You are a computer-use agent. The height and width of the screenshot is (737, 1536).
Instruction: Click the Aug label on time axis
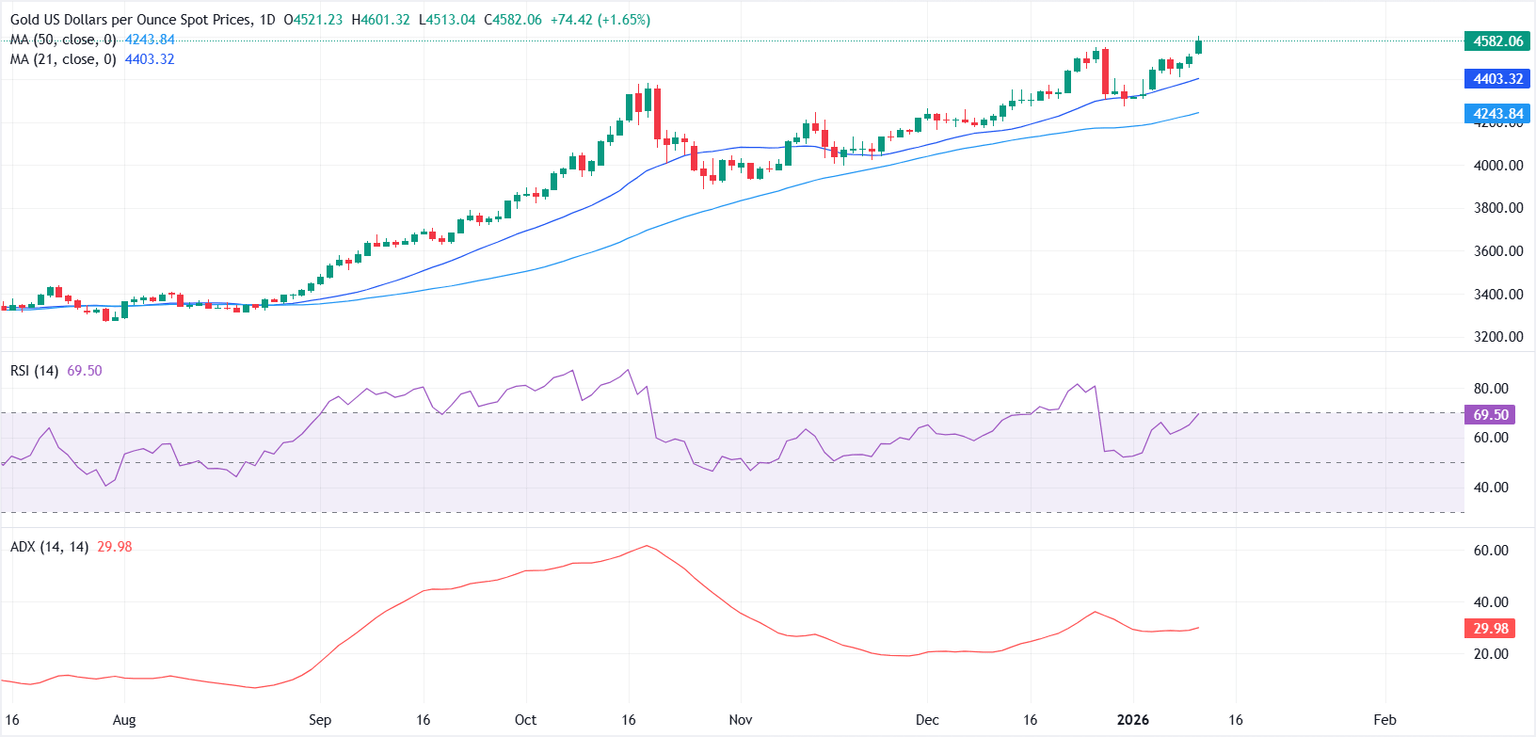(124, 720)
